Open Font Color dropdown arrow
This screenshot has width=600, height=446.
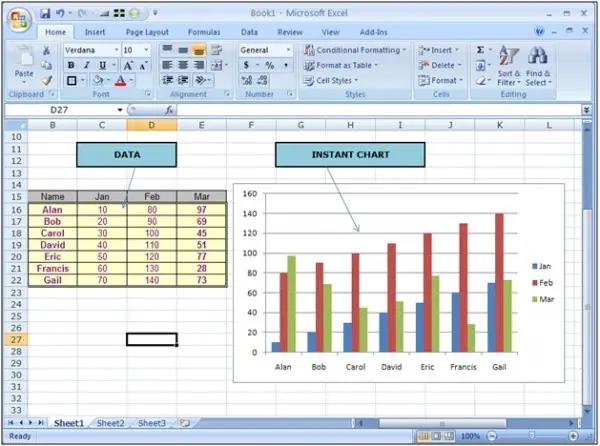[x=131, y=80]
